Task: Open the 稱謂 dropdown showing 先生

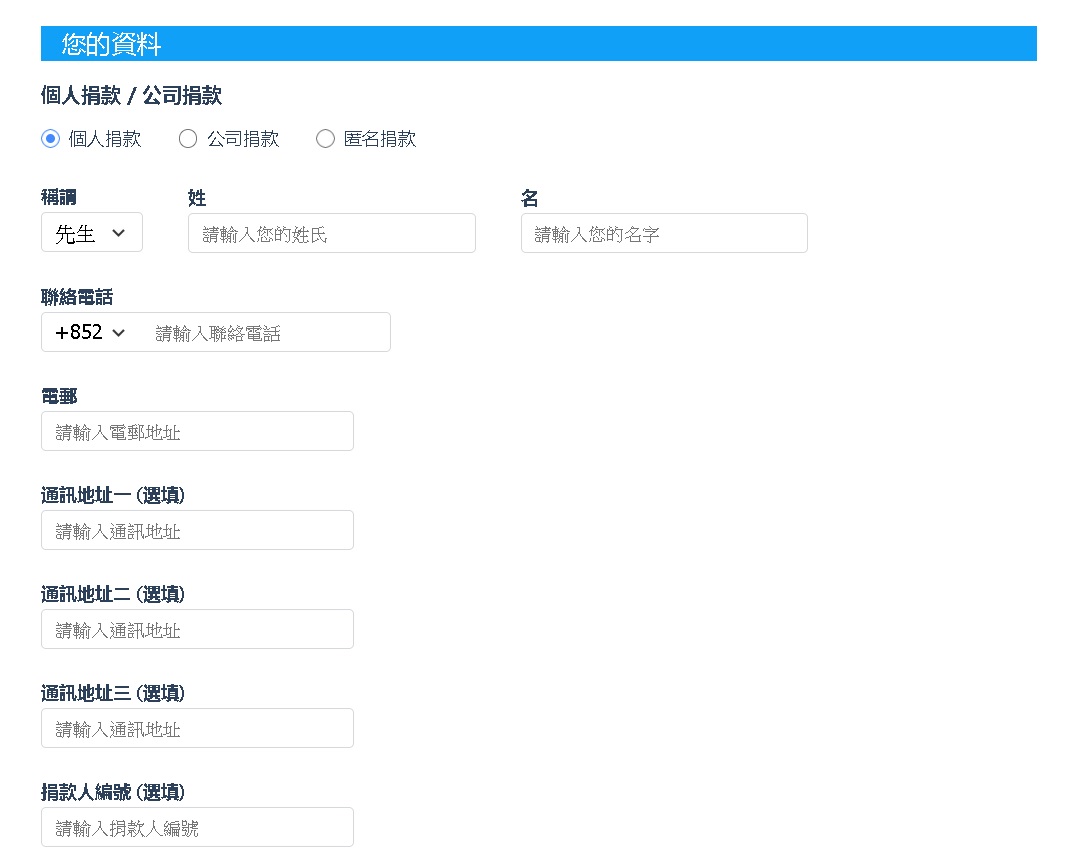Action: pyautogui.click(x=91, y=233)
